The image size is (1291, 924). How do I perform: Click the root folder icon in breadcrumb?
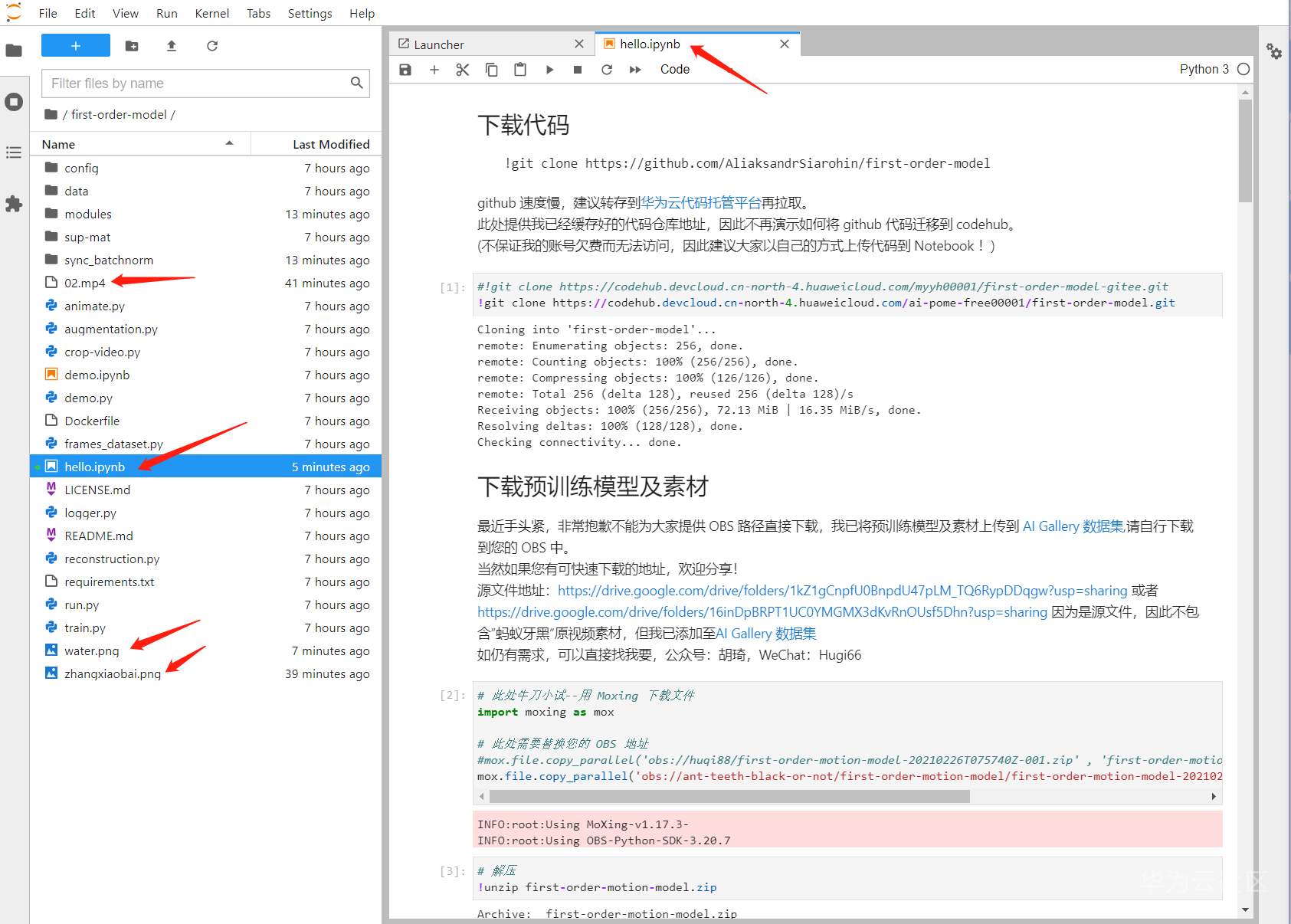pos(51,114)
